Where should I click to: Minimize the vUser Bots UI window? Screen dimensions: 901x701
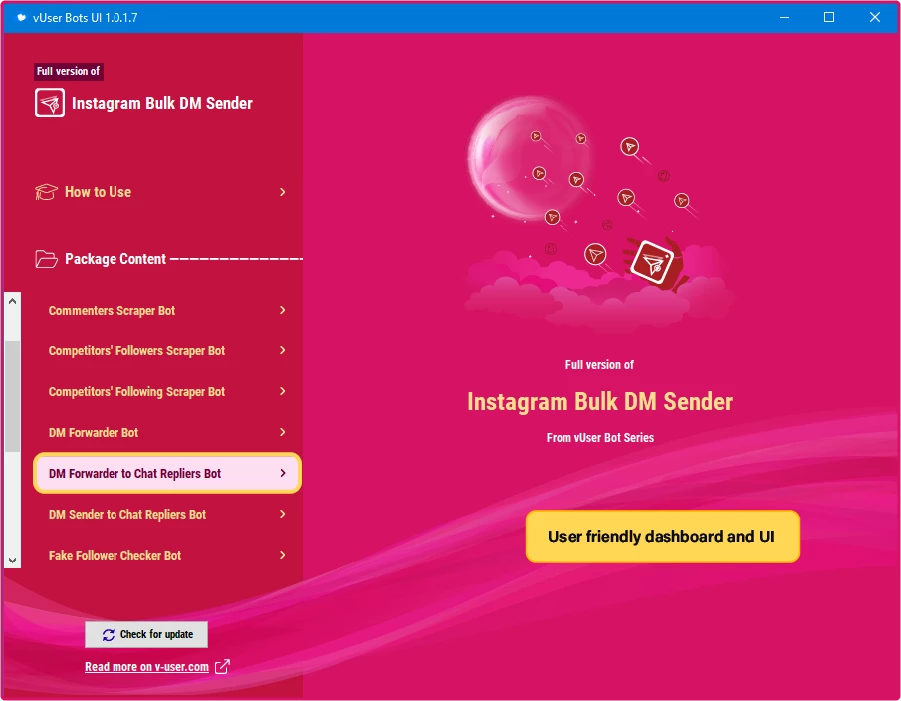pyautogui.click(x=784, y=17)
